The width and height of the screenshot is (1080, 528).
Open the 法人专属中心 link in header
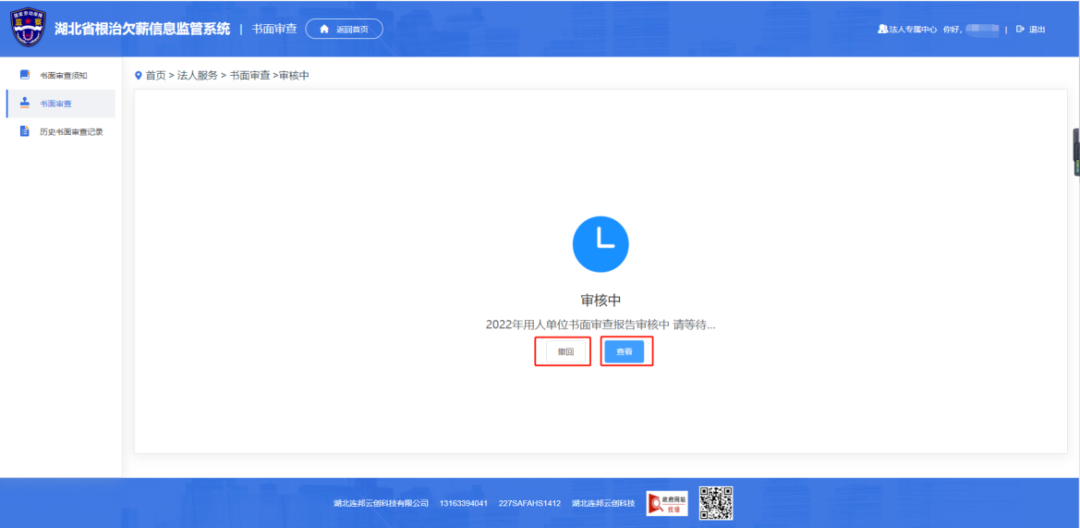[912, 29]
